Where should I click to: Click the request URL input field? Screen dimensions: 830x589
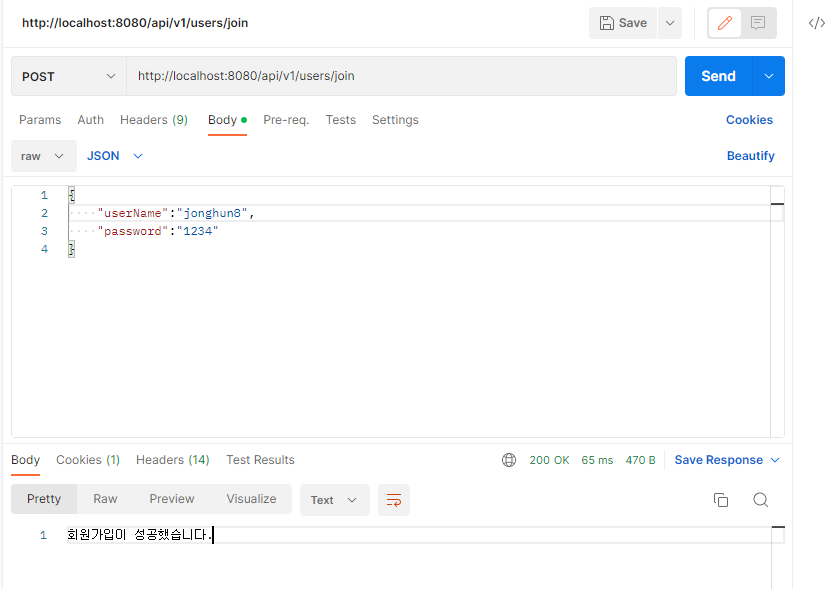(x=401, y=76)
